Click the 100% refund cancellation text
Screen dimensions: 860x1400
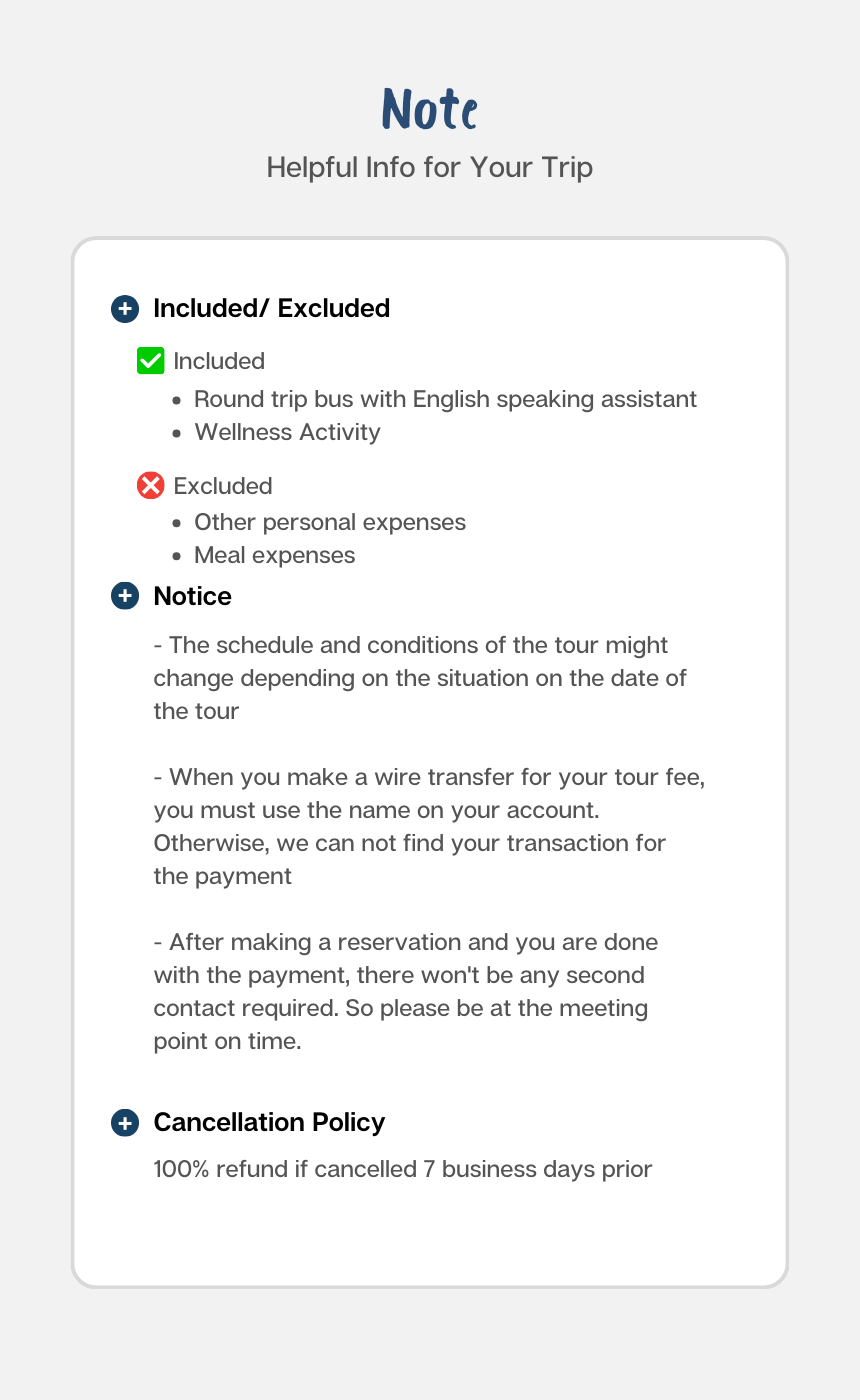[403, 1169]
